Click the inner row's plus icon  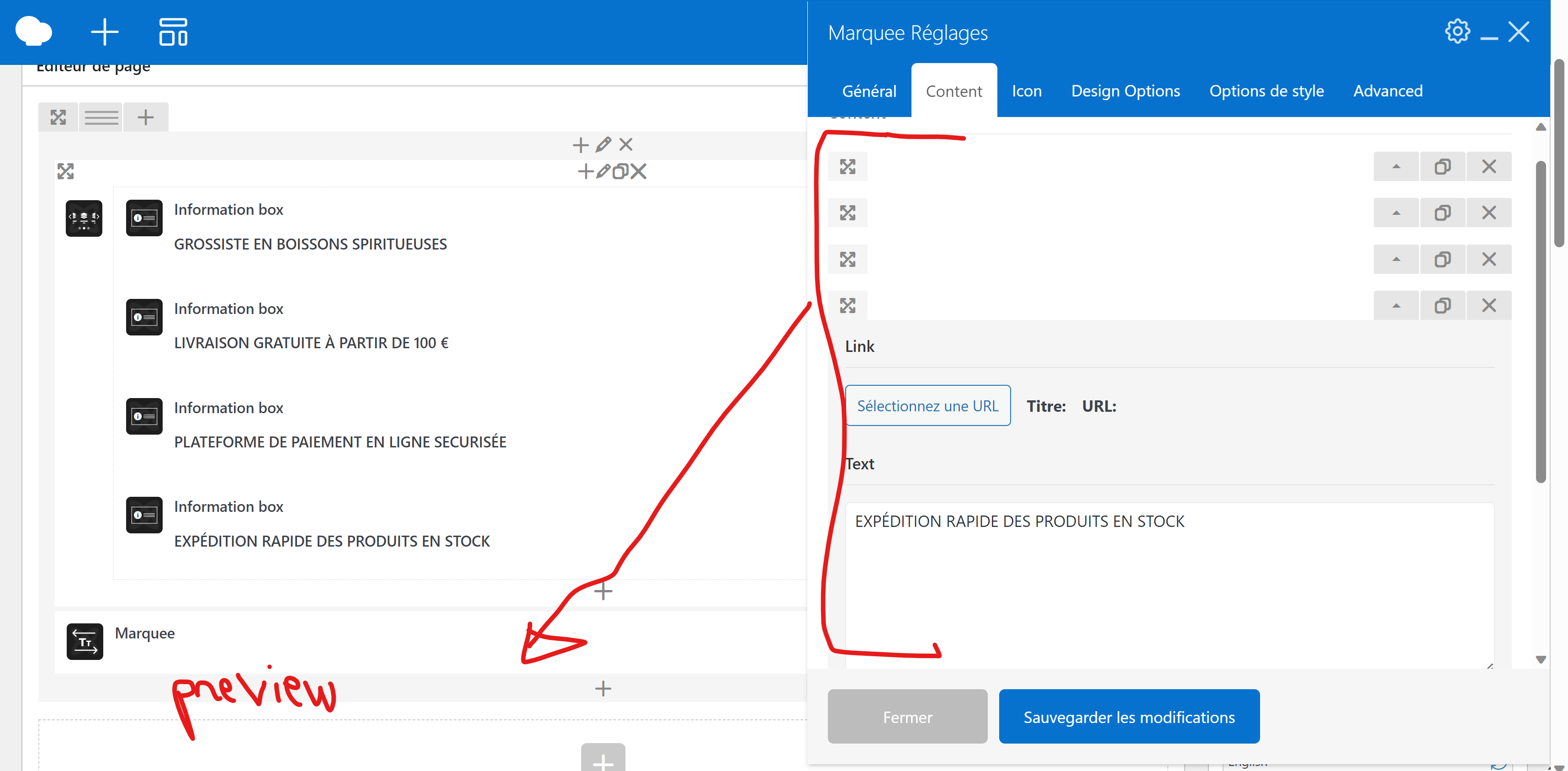(x=585, y=171)
